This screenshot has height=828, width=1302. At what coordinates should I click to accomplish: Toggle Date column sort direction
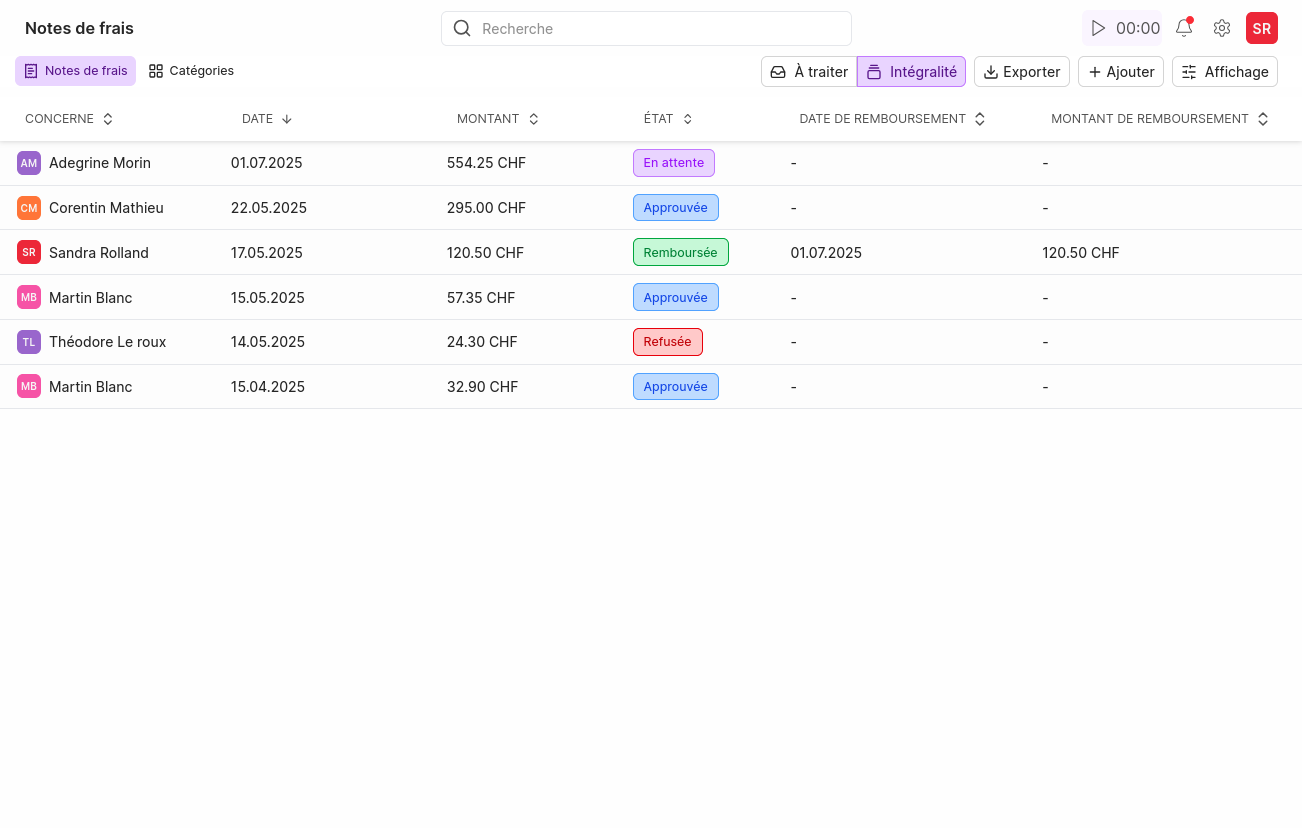287,119
